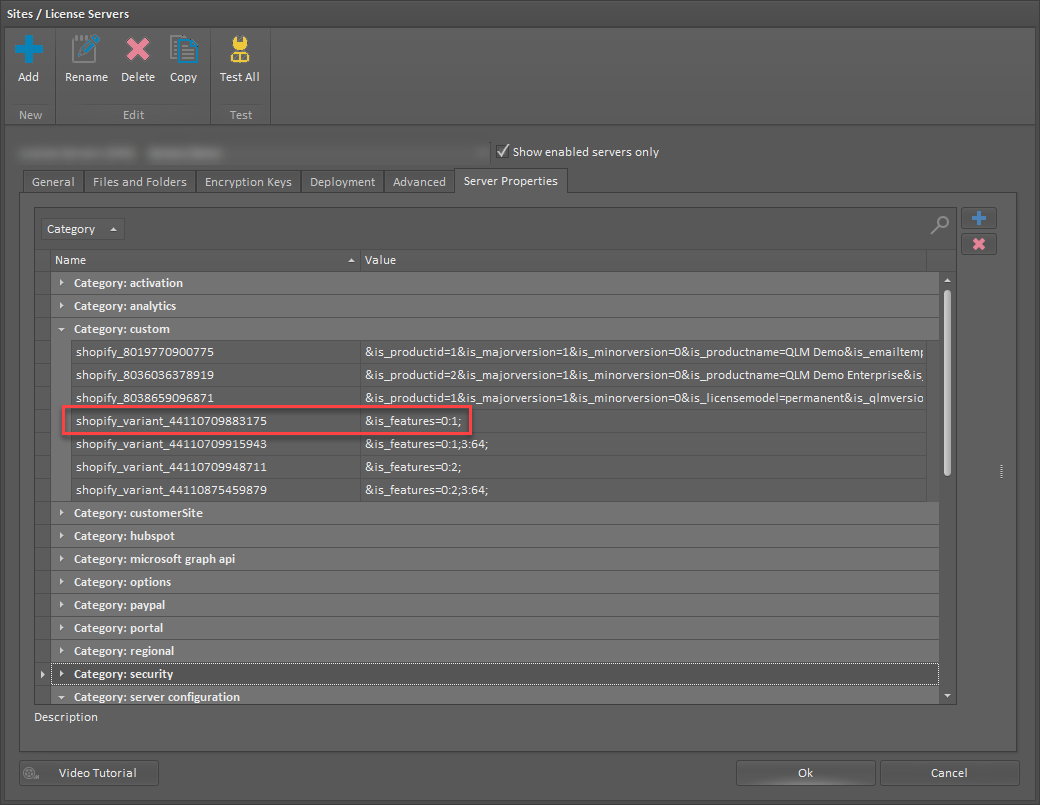Open the Files and Folders tab
Image resolution: width=1040 pixels, height=805 pixels.
click(x=140, y=182)
